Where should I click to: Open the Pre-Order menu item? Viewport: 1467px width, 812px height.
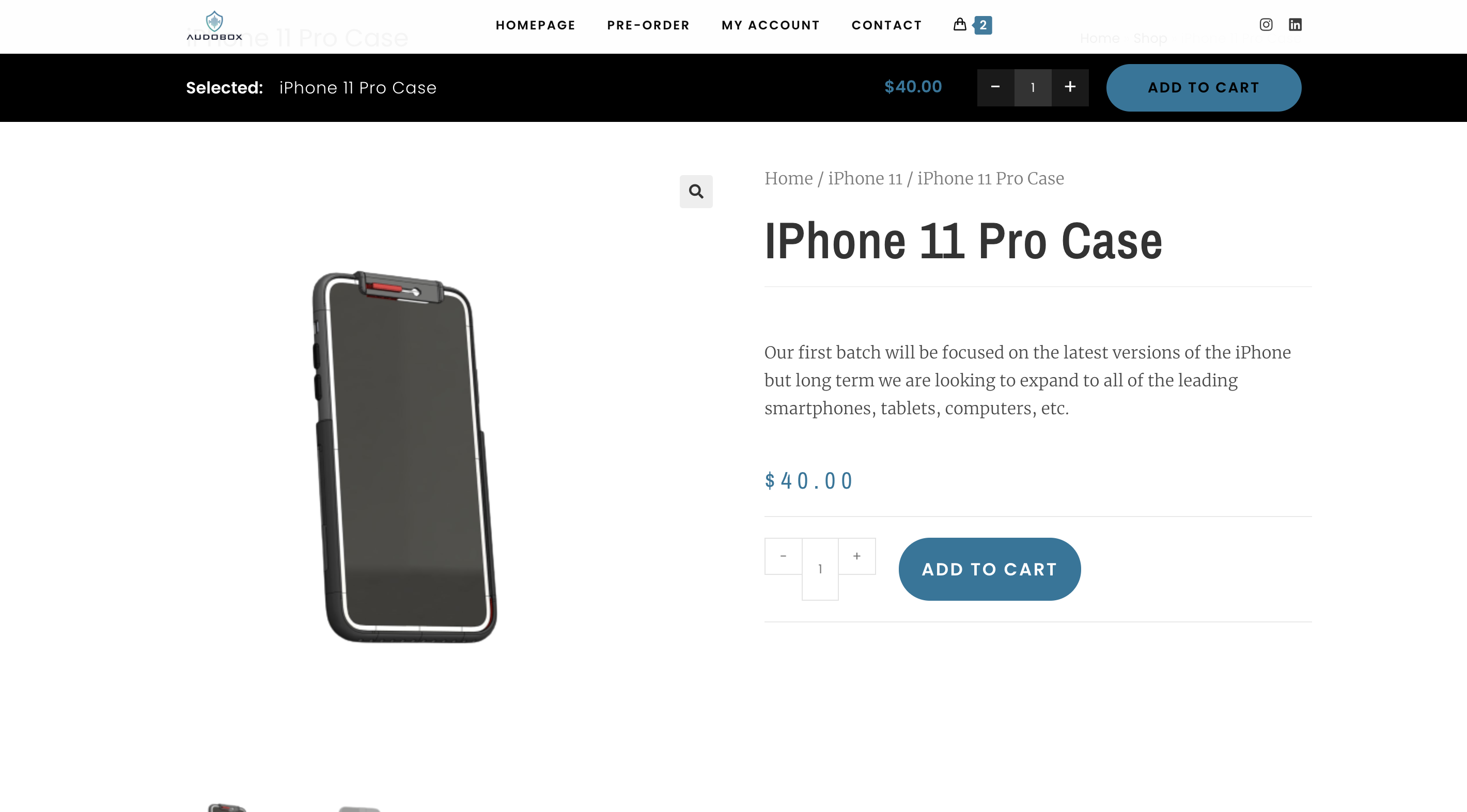tap(648, 25)
